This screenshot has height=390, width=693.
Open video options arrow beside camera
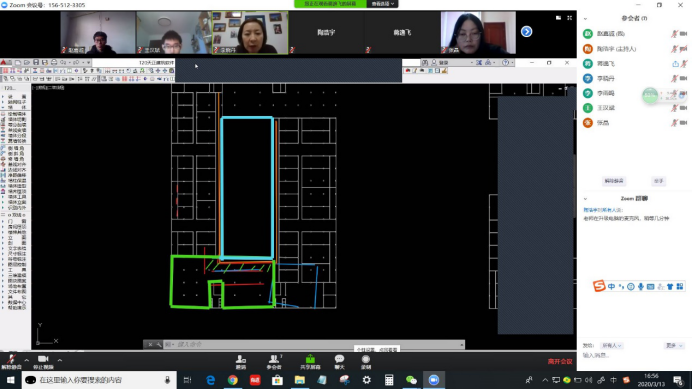(60, 360)
